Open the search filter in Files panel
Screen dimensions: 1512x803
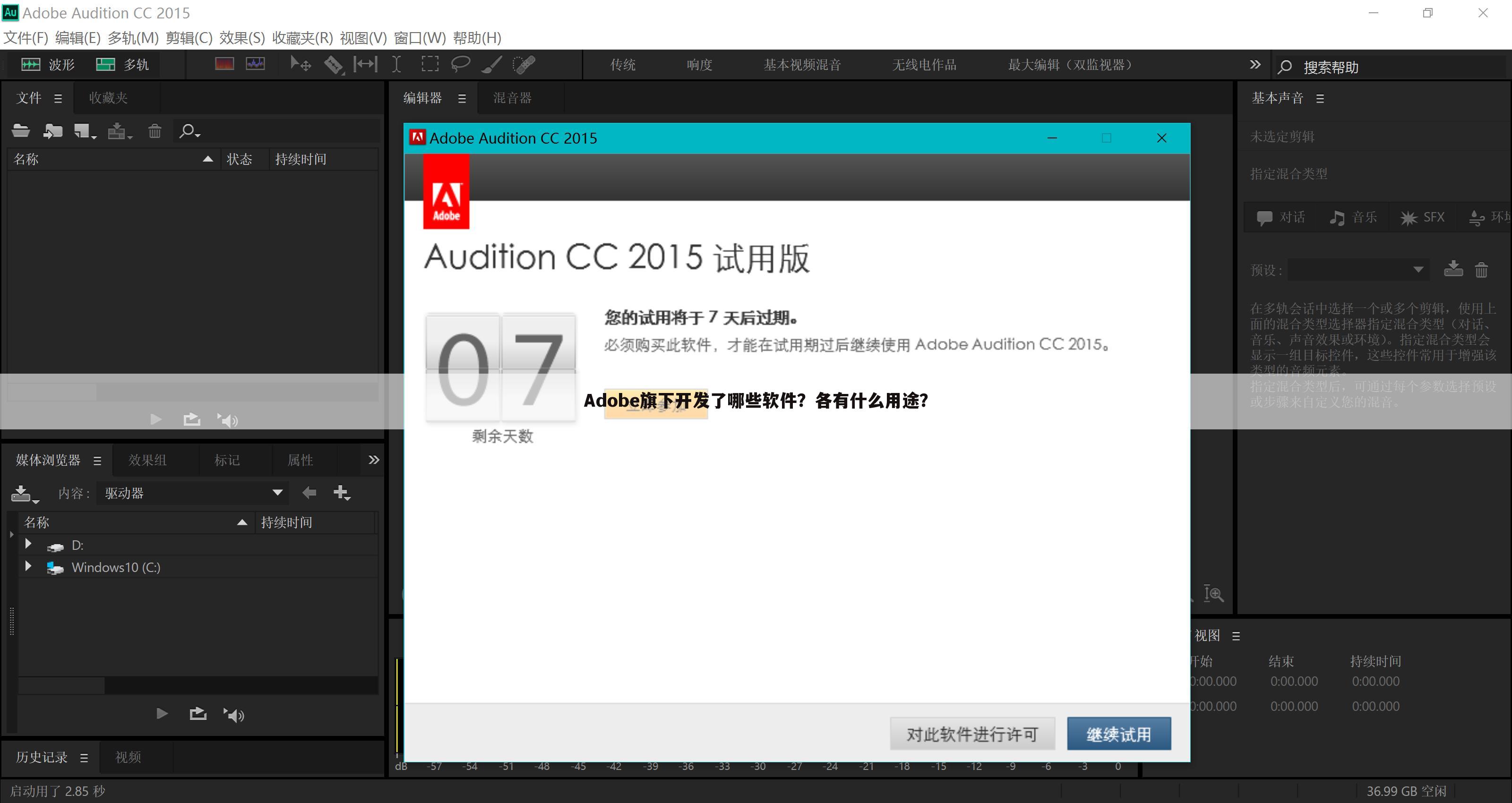(x=189, y=131)
